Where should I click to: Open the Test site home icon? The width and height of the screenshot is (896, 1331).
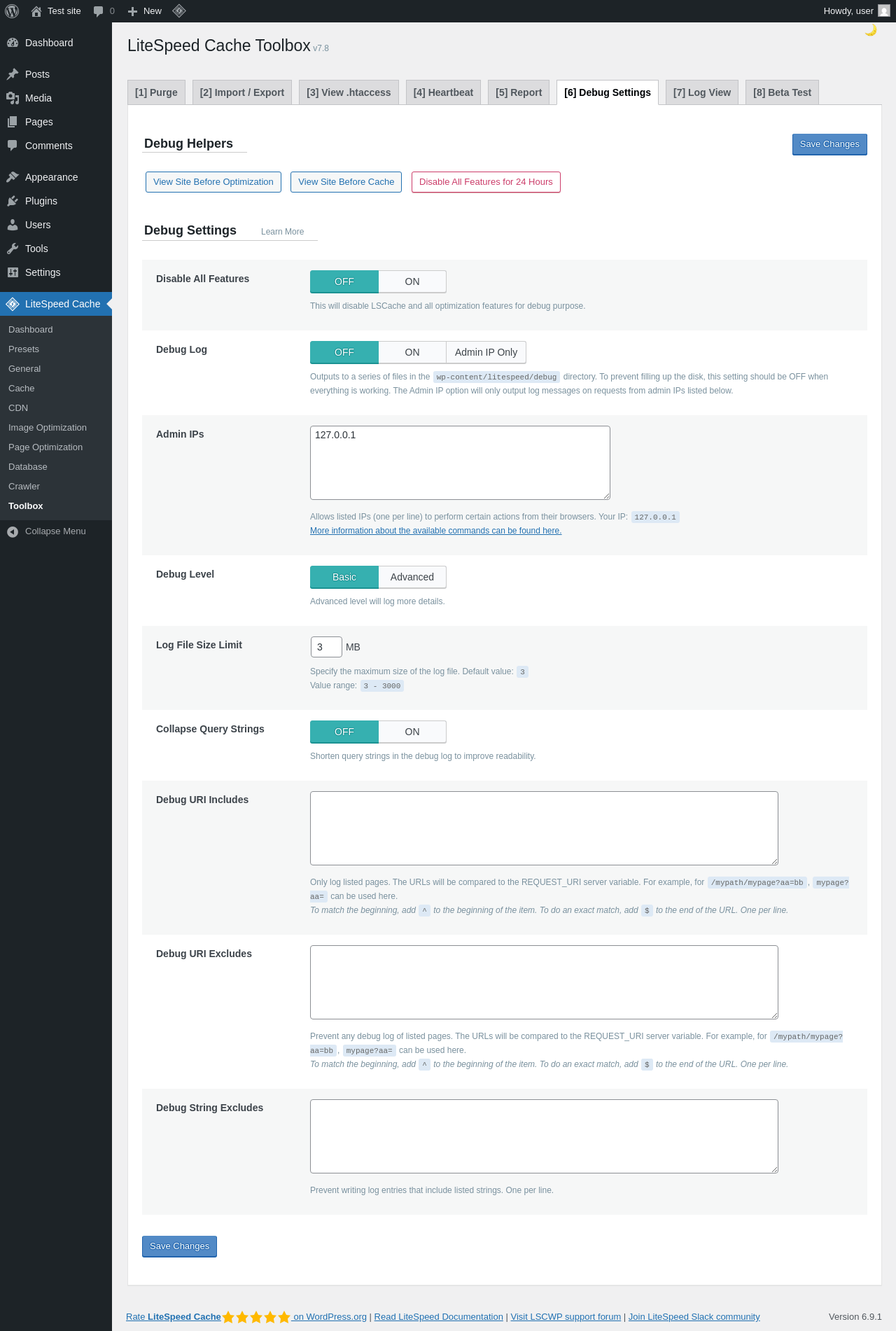36,11
